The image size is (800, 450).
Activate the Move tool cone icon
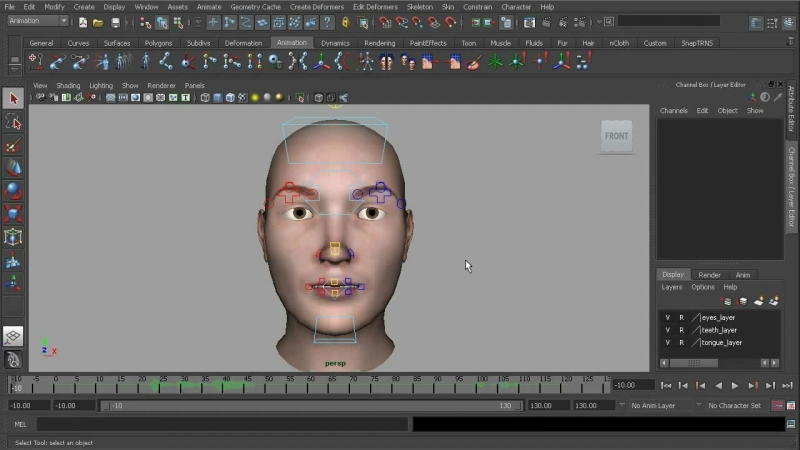click(13, 168)
